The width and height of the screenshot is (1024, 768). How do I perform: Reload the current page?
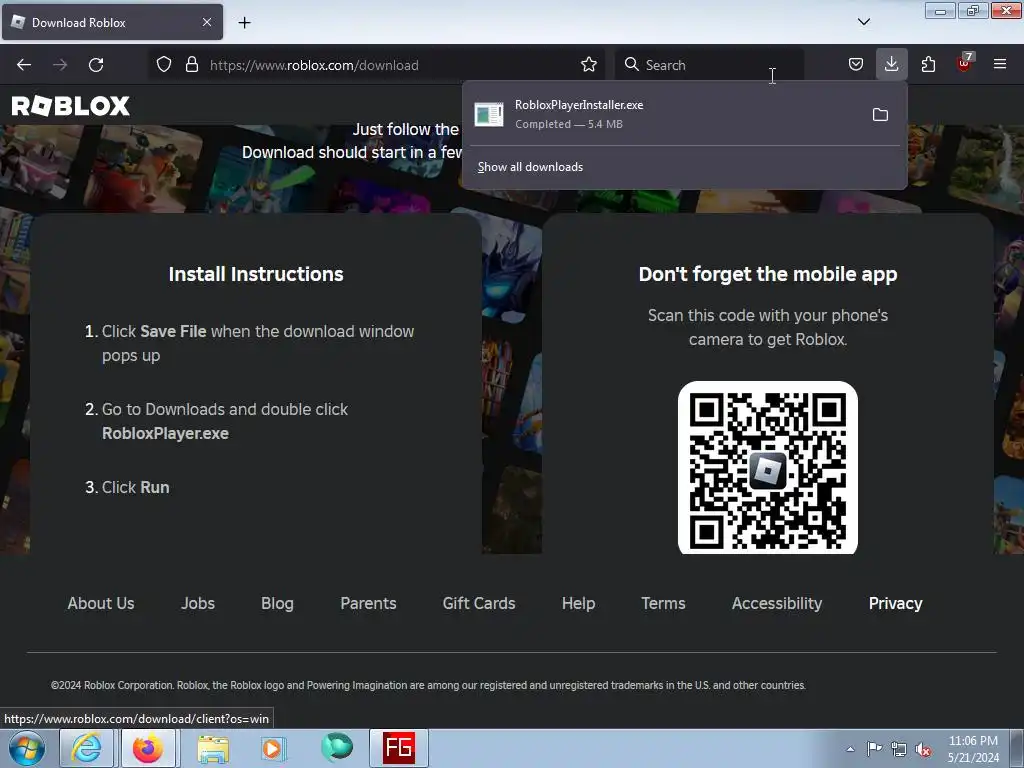(96, 65)
